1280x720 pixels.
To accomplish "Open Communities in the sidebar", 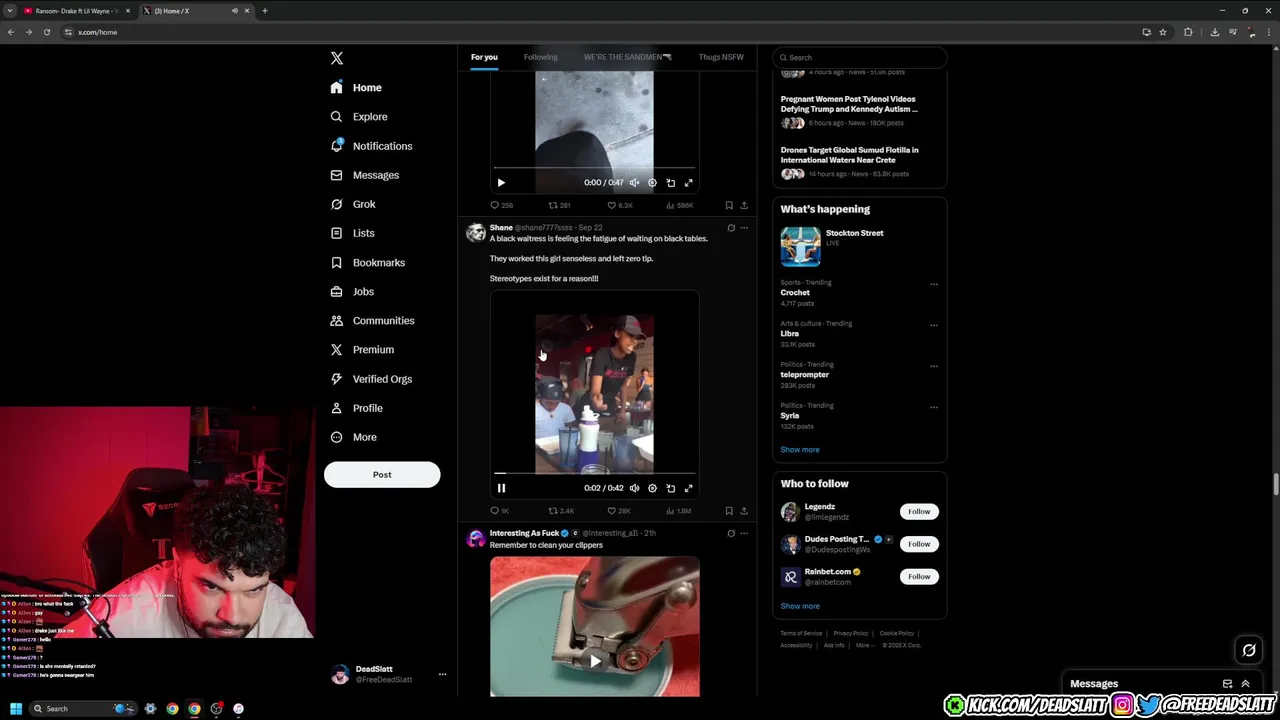I will 372,321.
